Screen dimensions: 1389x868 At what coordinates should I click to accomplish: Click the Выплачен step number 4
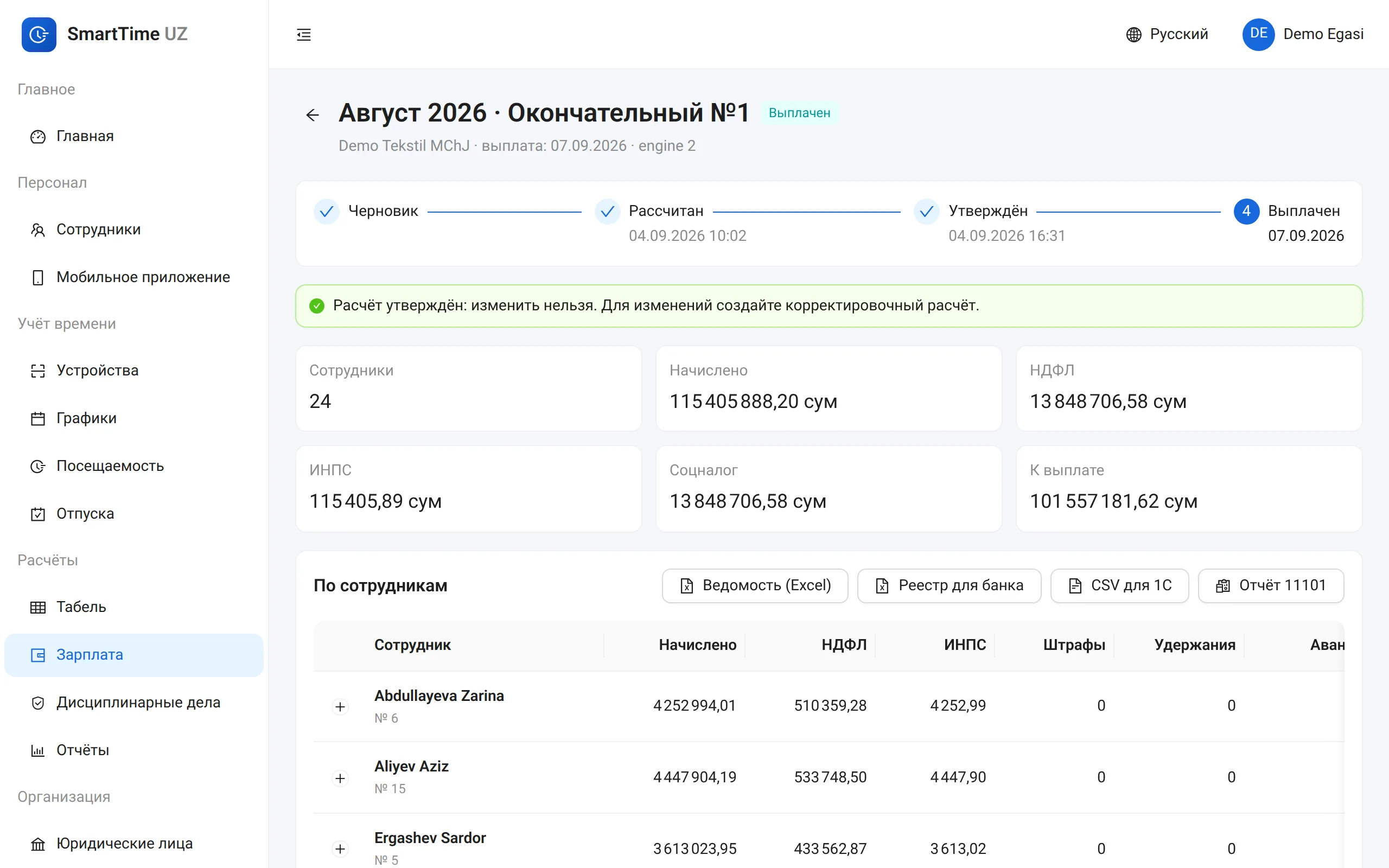[1246, 211]
